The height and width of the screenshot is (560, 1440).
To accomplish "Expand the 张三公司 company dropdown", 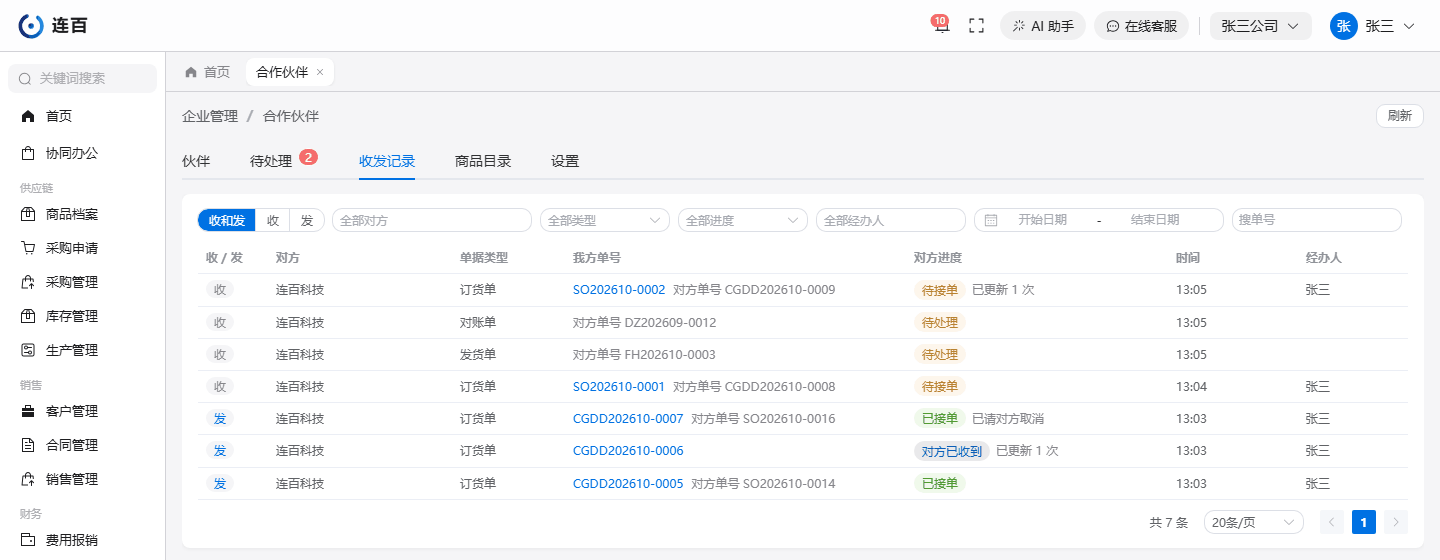I will pyautogui.click(x=1260, y=26).
